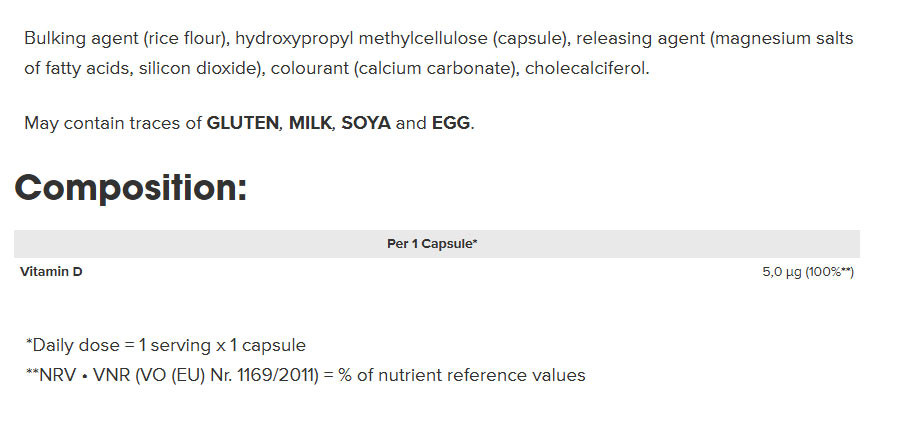Click the bold EGG allergen text
This screenshot has width=912, height=436.
click(451, 123)
